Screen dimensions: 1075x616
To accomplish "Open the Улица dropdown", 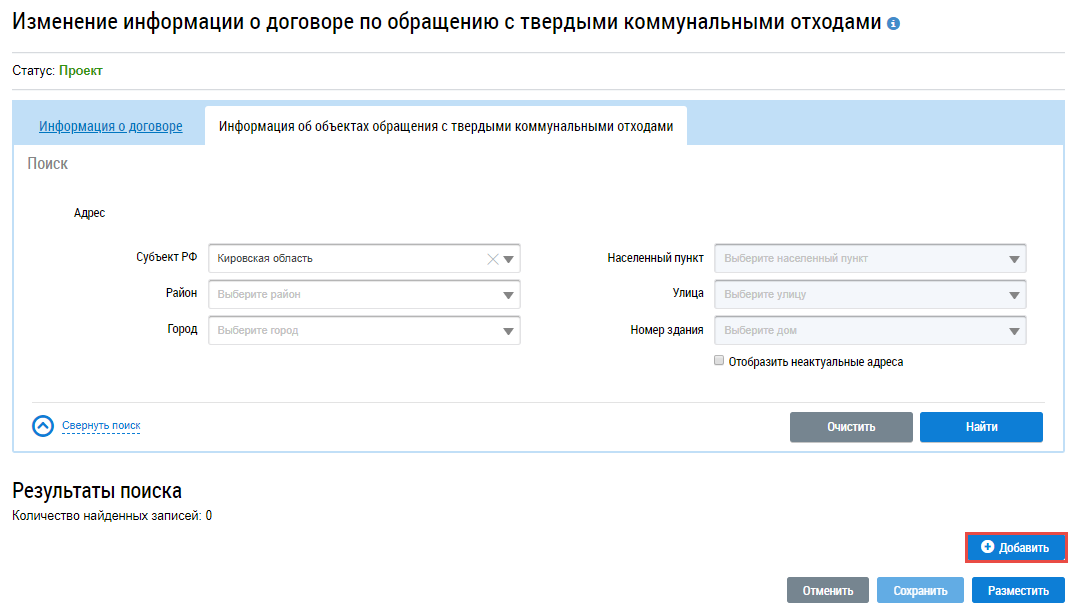I will [1015, 295].
